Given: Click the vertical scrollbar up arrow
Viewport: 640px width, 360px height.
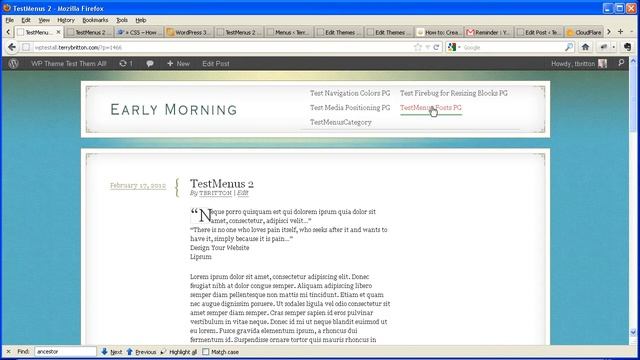Looking at the screenshot, I should coord(633,61).
